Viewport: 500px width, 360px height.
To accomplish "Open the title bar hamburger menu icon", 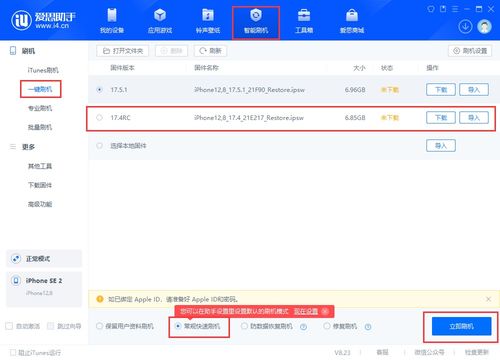I will (x=455, y=9).
